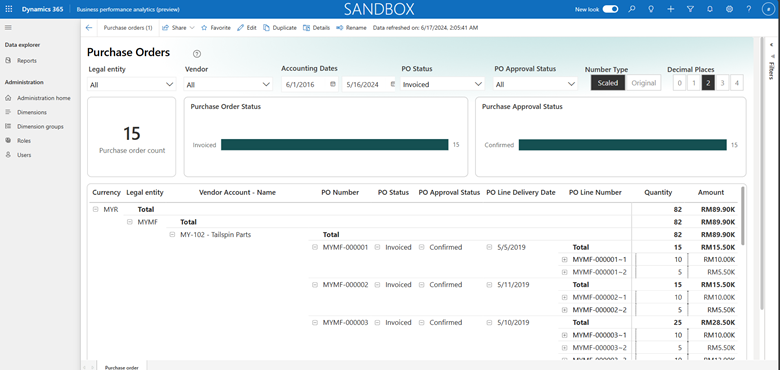Screen dimensions: 780x370
Task: Go back using the left arrow
Action: (x=89, y=28)
